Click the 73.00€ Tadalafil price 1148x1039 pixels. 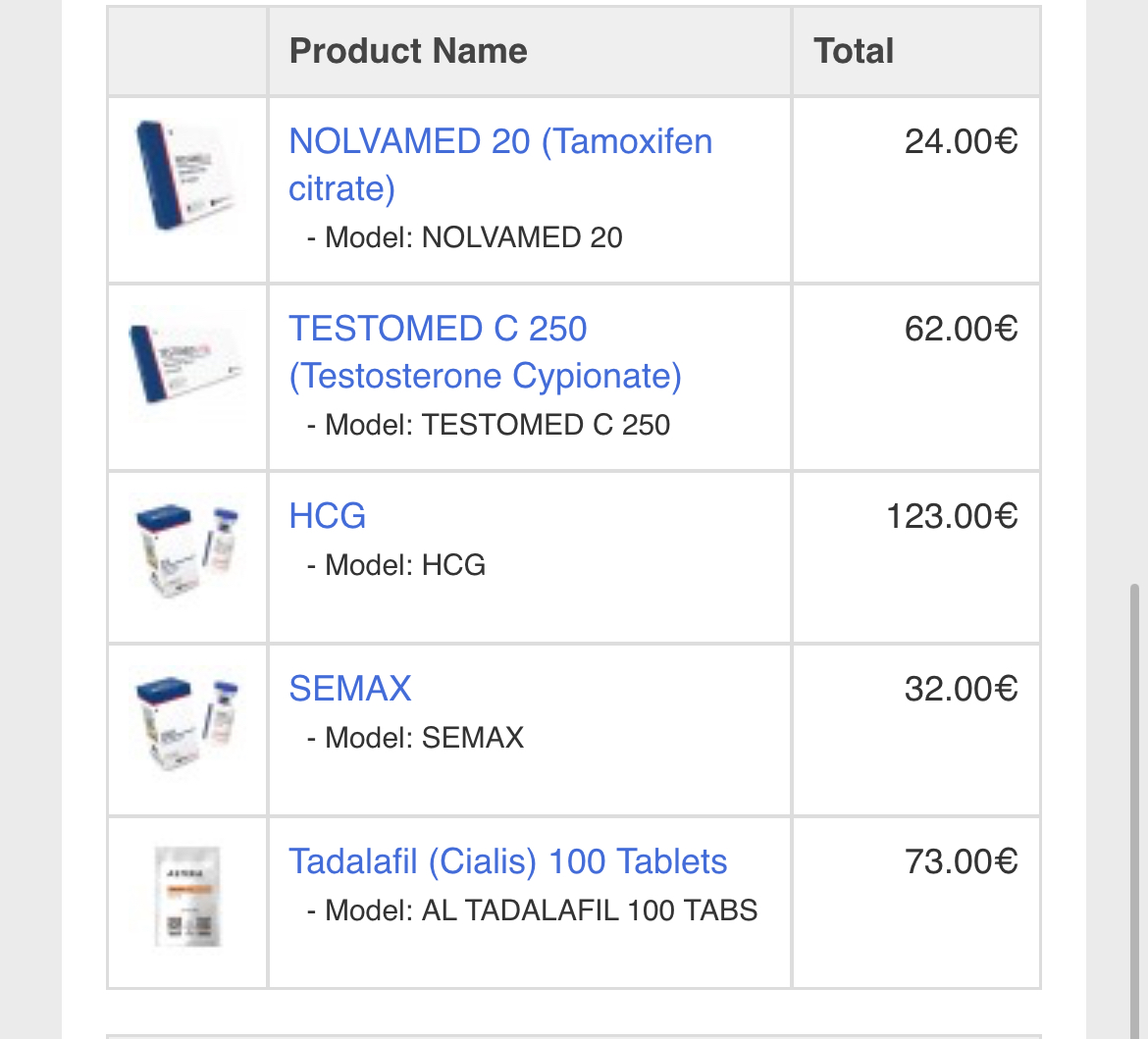pos(961,861)
